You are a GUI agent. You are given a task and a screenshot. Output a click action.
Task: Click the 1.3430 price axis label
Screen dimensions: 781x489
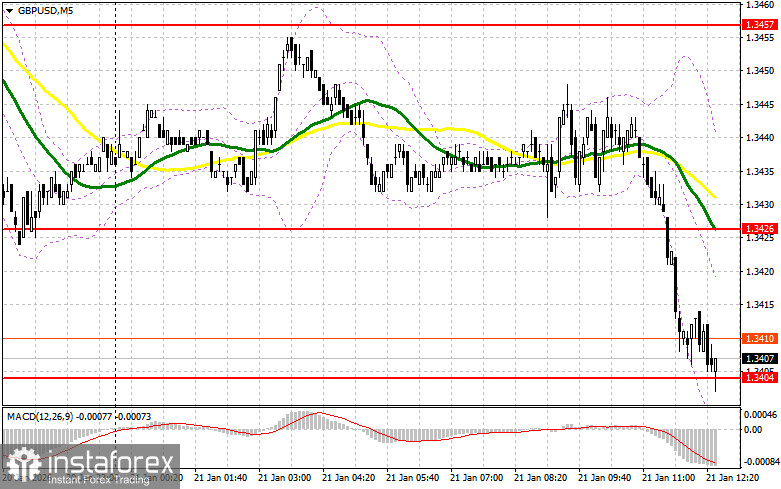[x=760, y=205]
